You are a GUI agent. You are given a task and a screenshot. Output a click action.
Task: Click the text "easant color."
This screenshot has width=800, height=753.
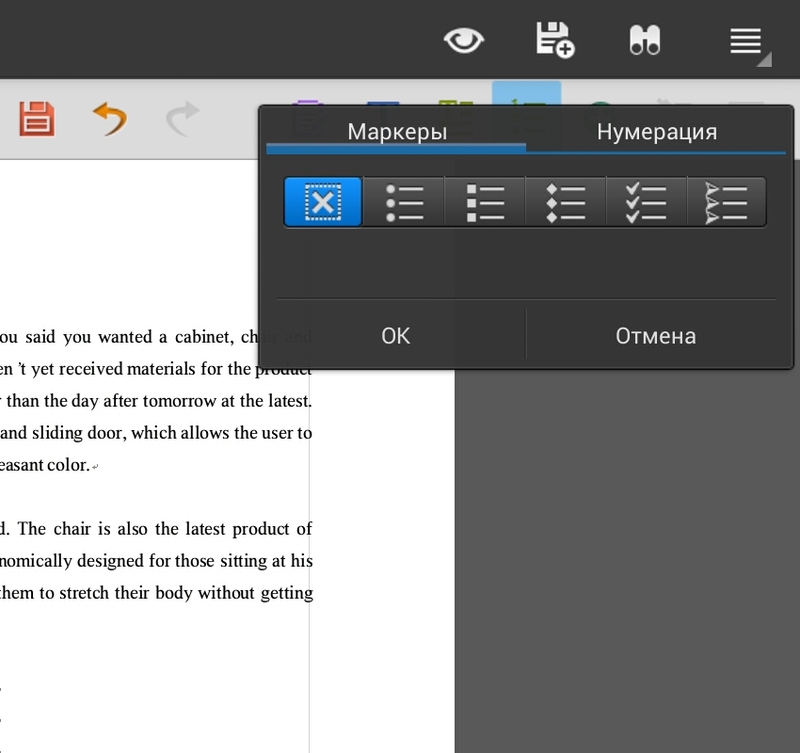click(x=45, y=465)
